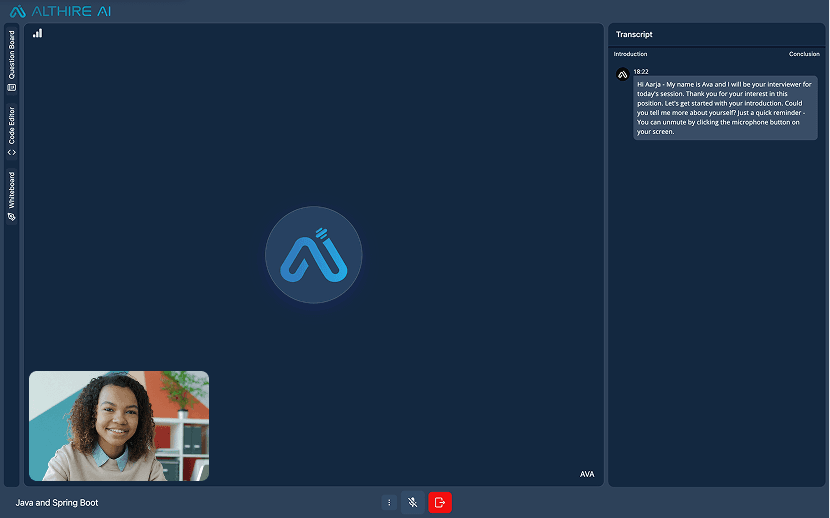
Task: Check the signal strength bars icon
Action: pyautogui.click(x=38, y=33)
